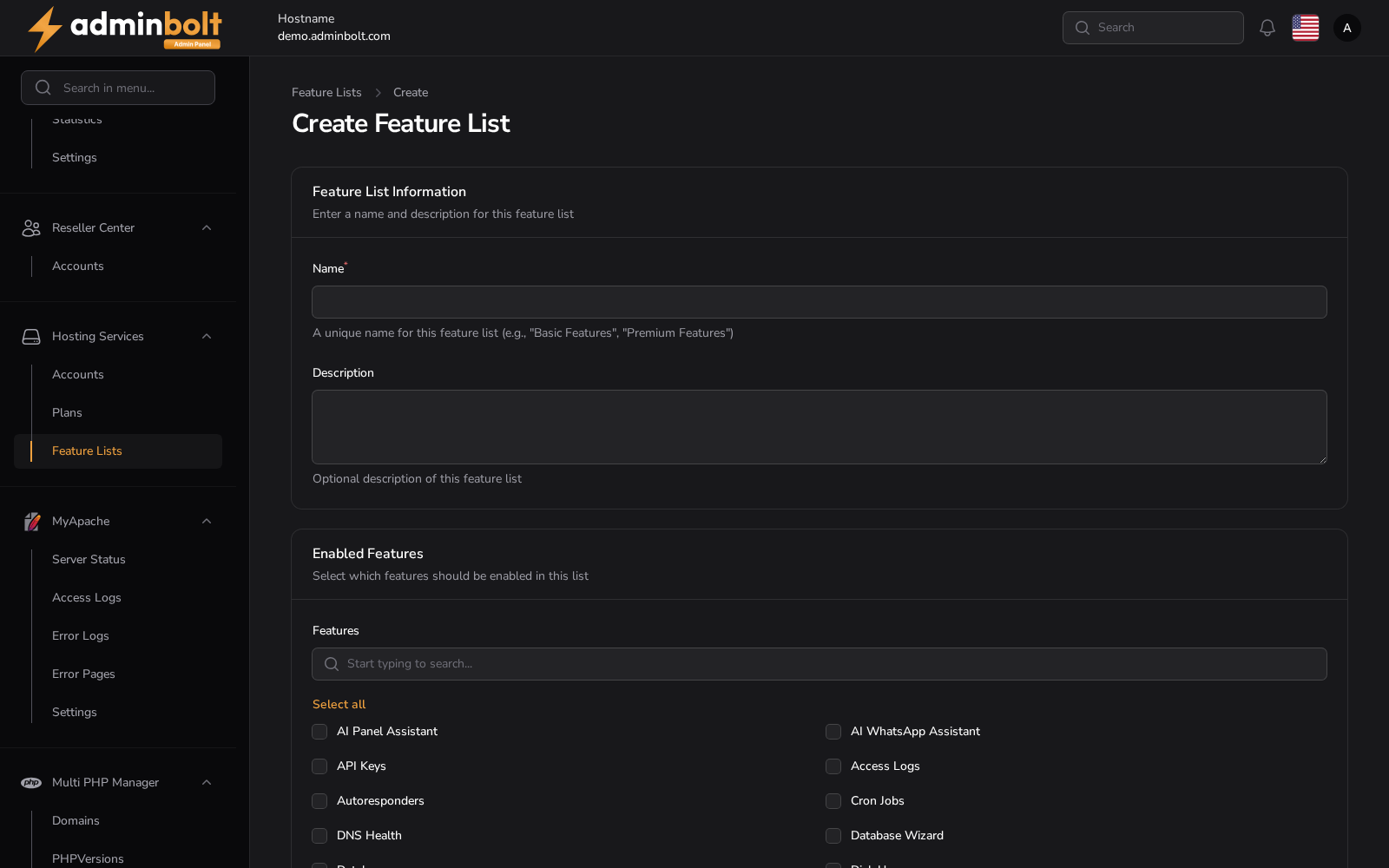Screen dimensions: 1389x868
Task: Open the notifications bell
Action: coord(1267,28)
